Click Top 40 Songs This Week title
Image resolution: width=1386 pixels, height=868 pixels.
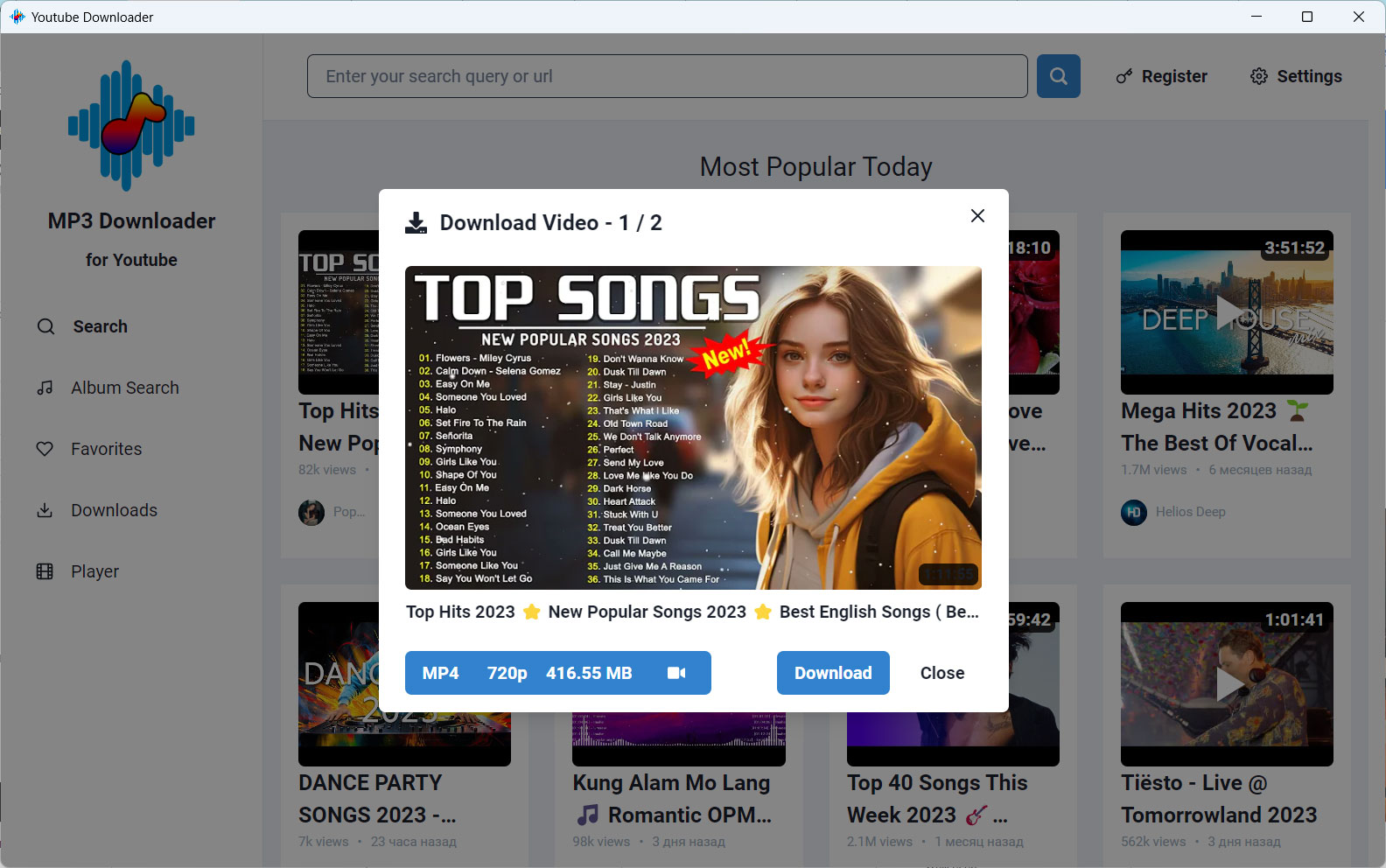point(937,799)
